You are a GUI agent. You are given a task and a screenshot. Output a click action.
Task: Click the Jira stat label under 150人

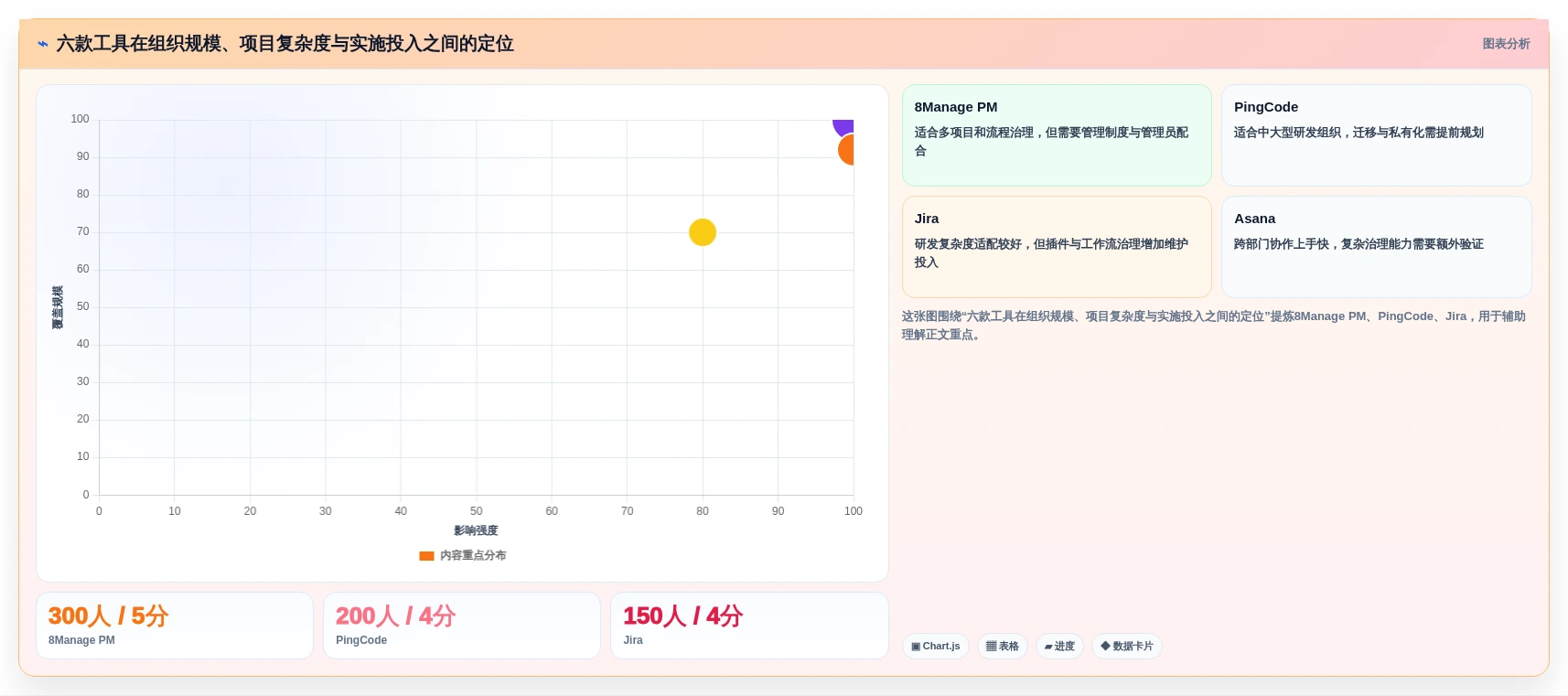coord(633,640)
